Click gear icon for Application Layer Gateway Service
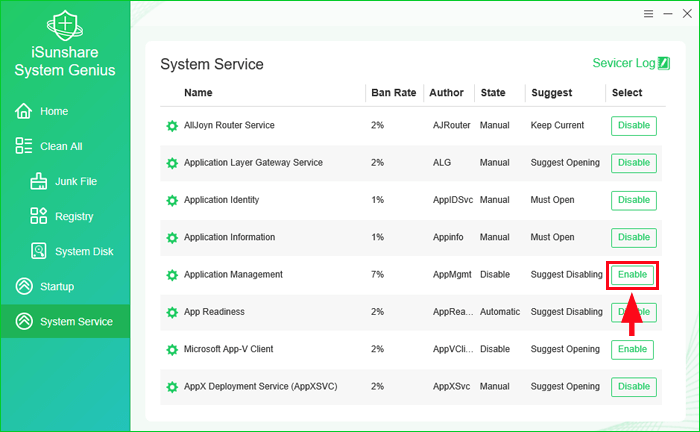Viewport: 700px width, 432px height. pyautogui.click(x=172, y=163)
